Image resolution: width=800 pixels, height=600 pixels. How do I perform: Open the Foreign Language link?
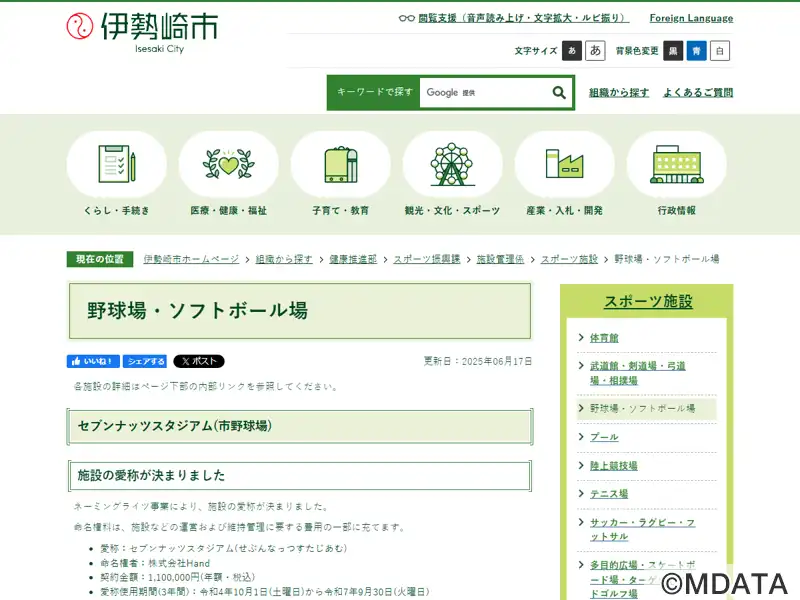[x=691, y=18]
